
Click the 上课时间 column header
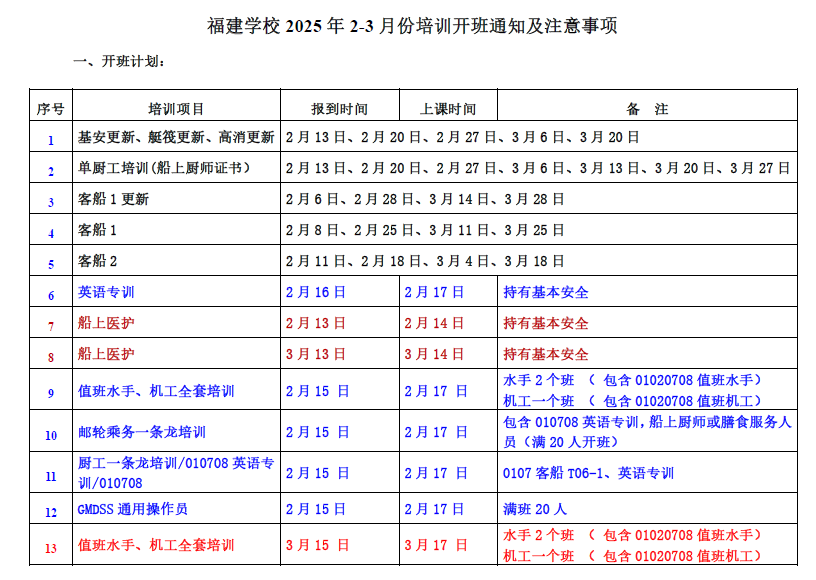(448, 109)
